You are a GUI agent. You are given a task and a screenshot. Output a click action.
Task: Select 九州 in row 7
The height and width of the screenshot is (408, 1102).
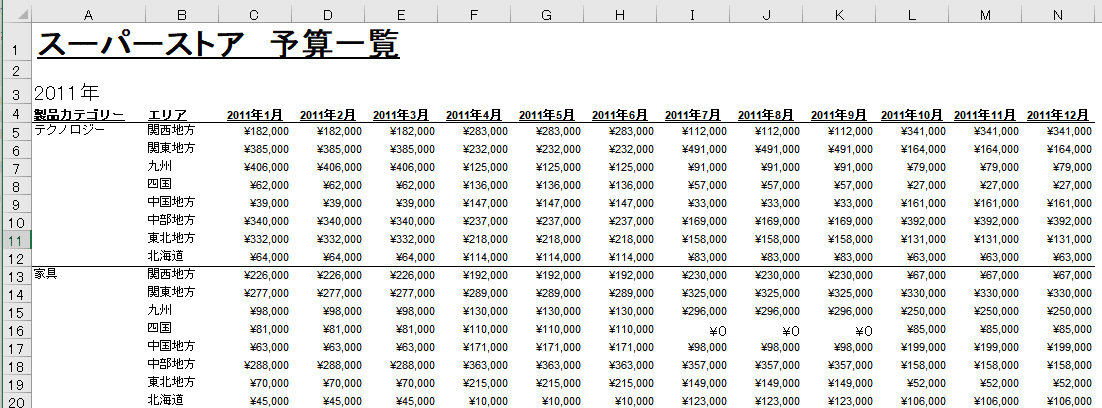click(160, 166)
